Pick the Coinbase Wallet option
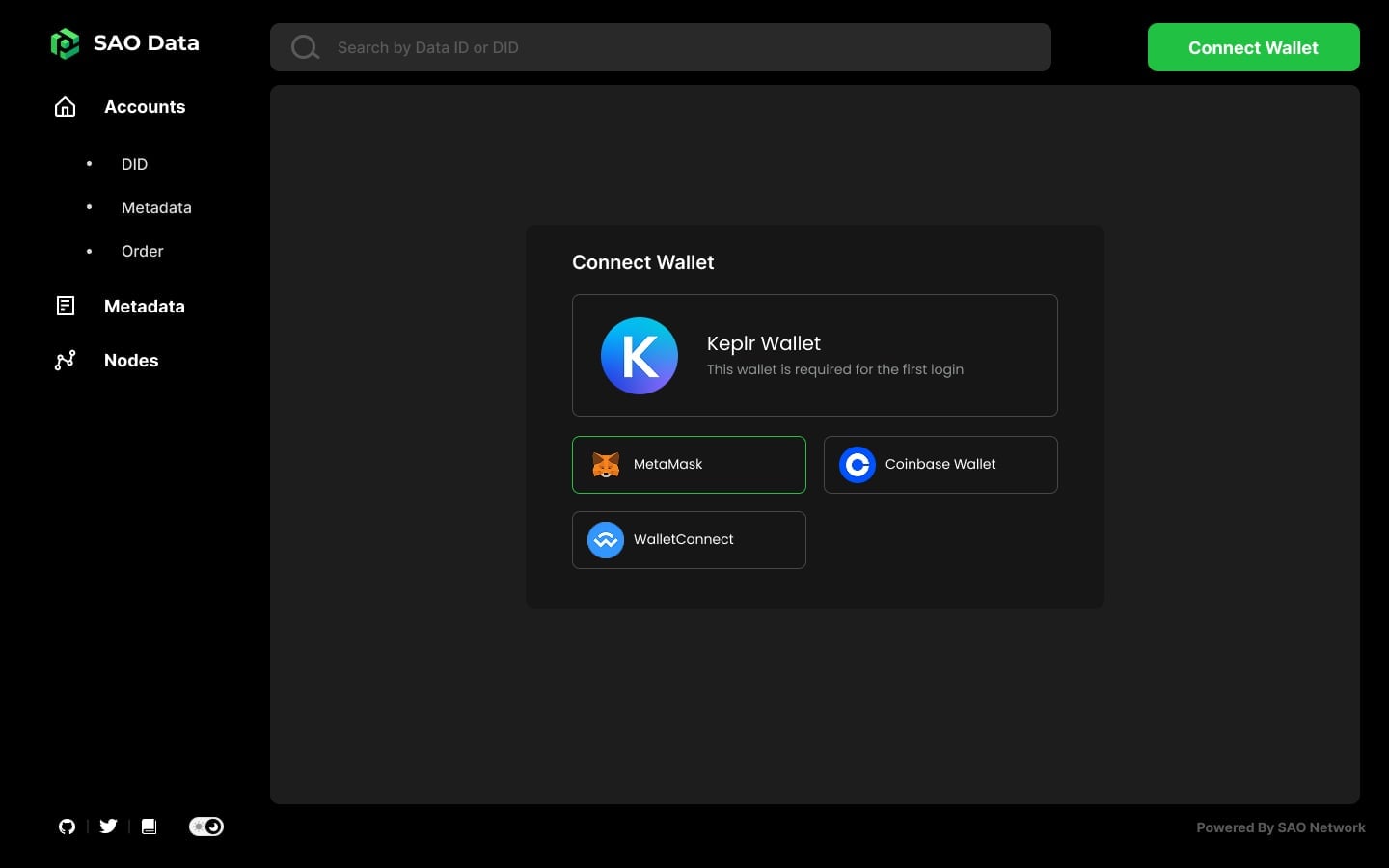 (940, 465)
